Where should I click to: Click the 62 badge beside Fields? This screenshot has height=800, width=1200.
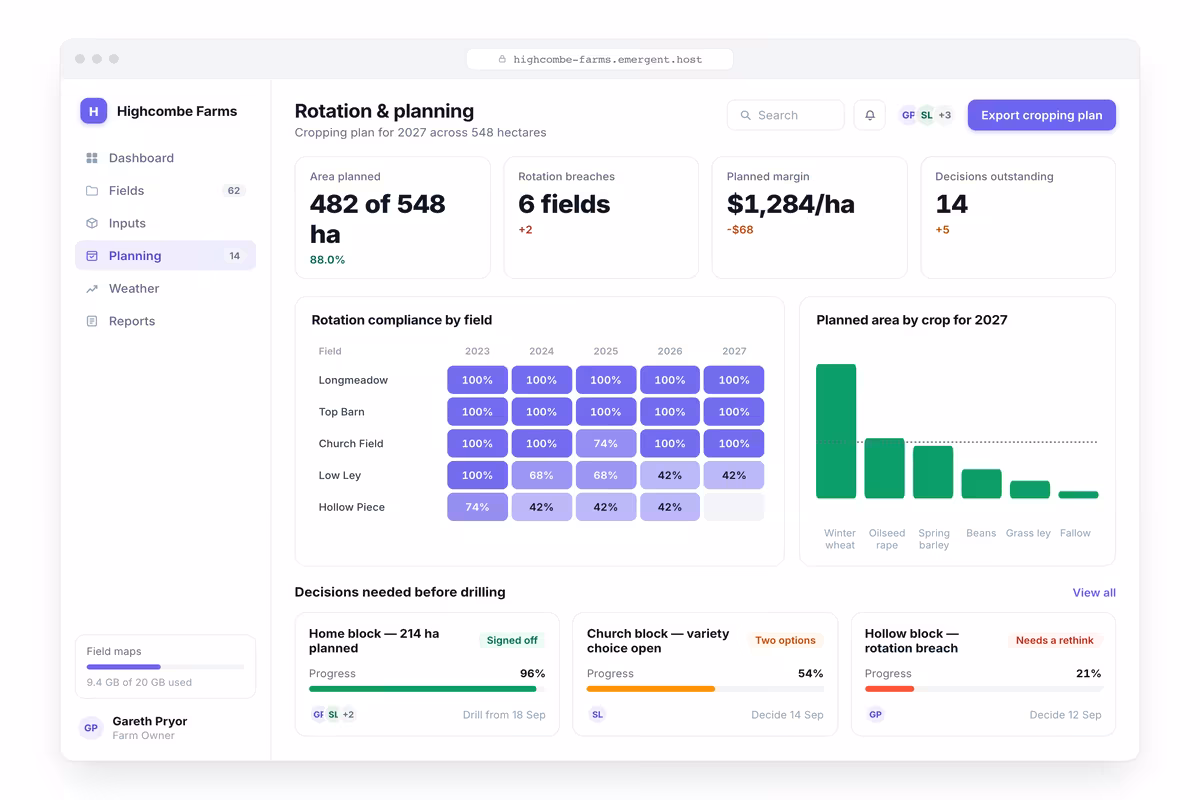coord(234,190)
